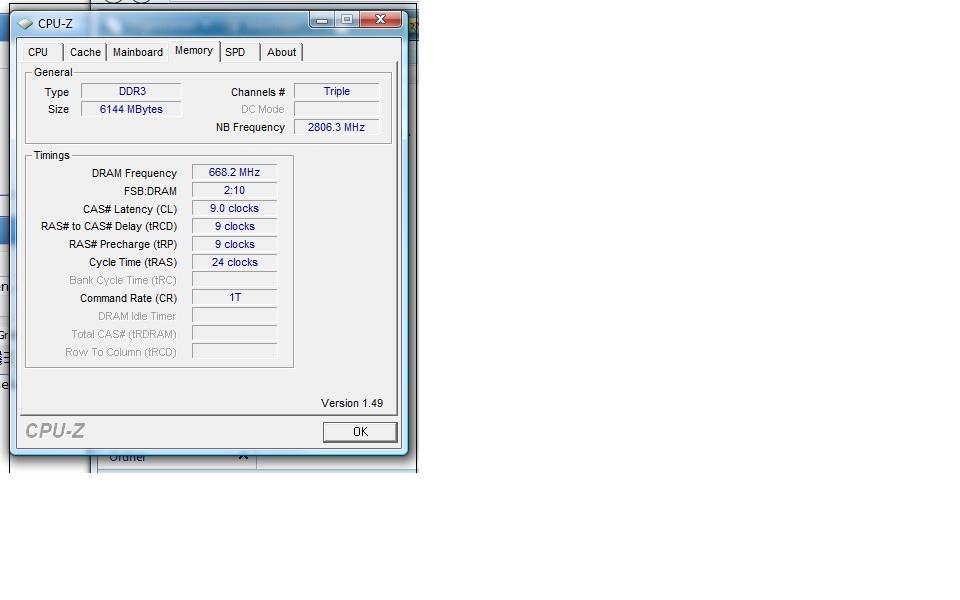Click the NB Frequency label
960x600 pixels.
click(250, 127)
